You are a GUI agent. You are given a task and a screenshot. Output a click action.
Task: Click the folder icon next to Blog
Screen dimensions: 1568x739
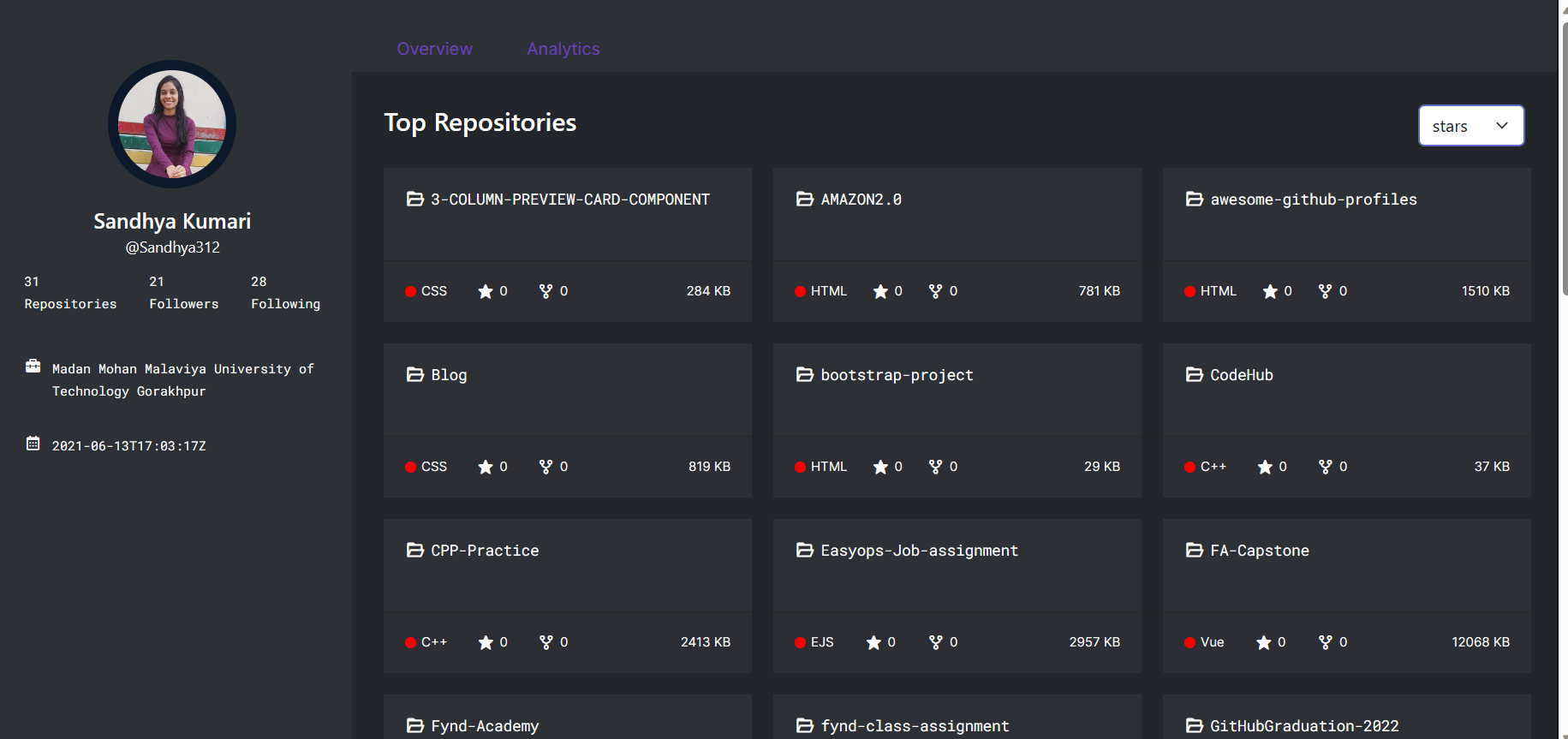tap(415, 375)
